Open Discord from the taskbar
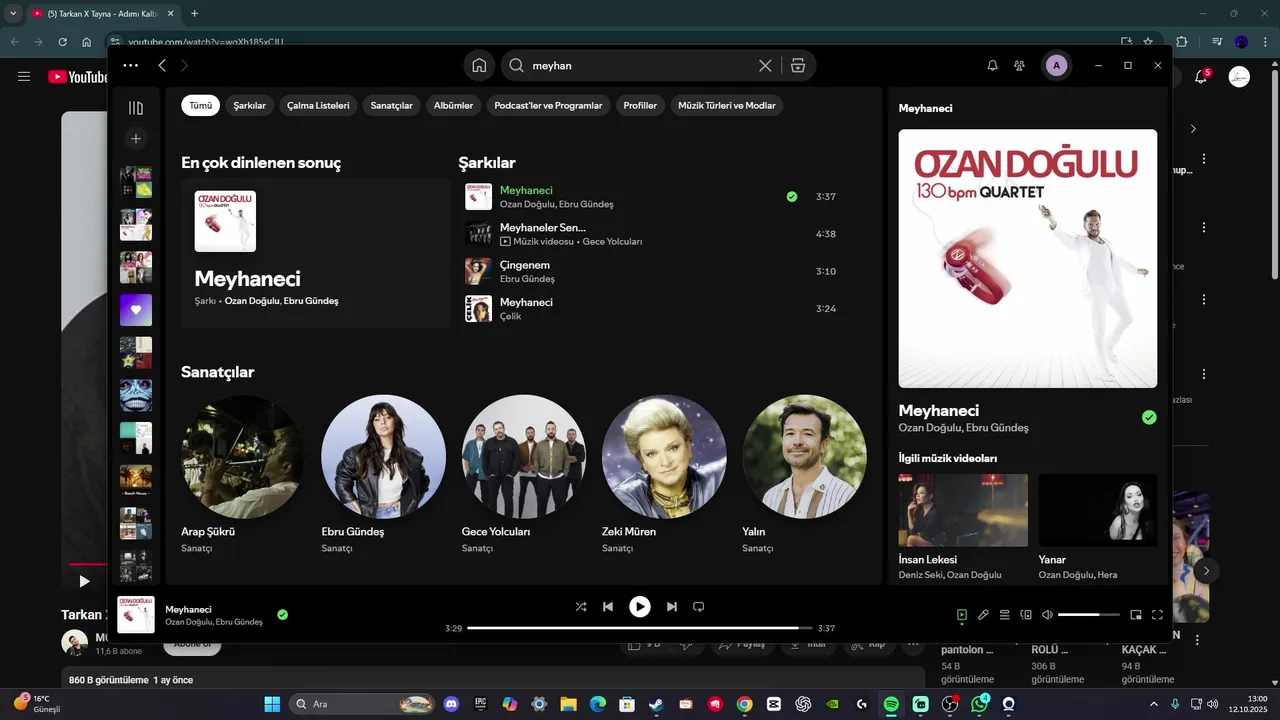Image resolution: width=1280 pixels, height=720 pixels. (451, 704)
